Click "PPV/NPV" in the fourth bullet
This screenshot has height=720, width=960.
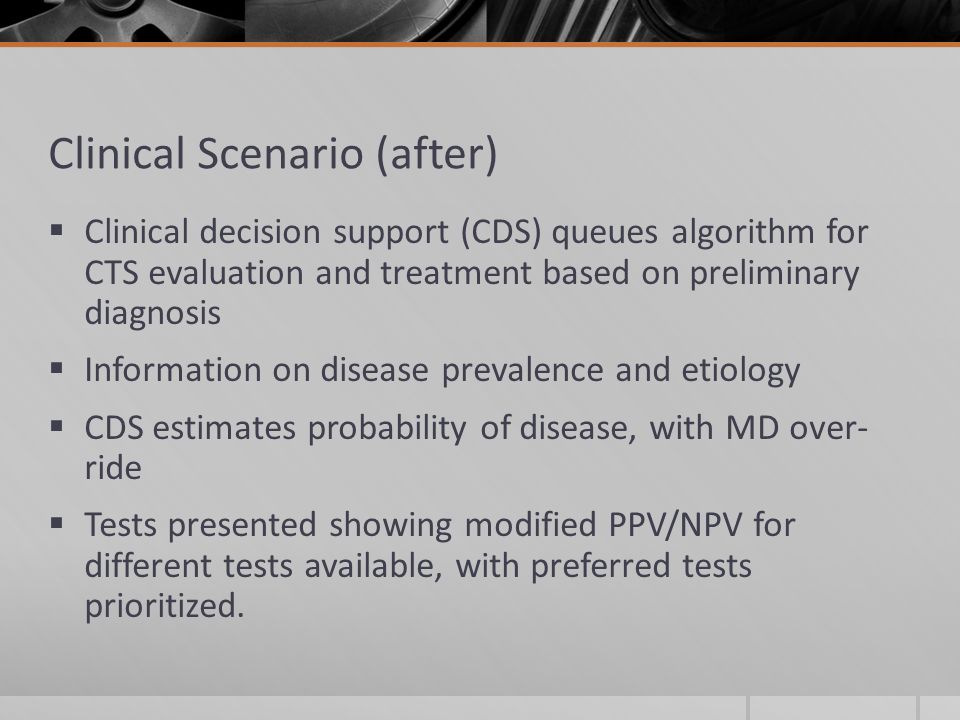pyautogui.click(x=675, y=525)
